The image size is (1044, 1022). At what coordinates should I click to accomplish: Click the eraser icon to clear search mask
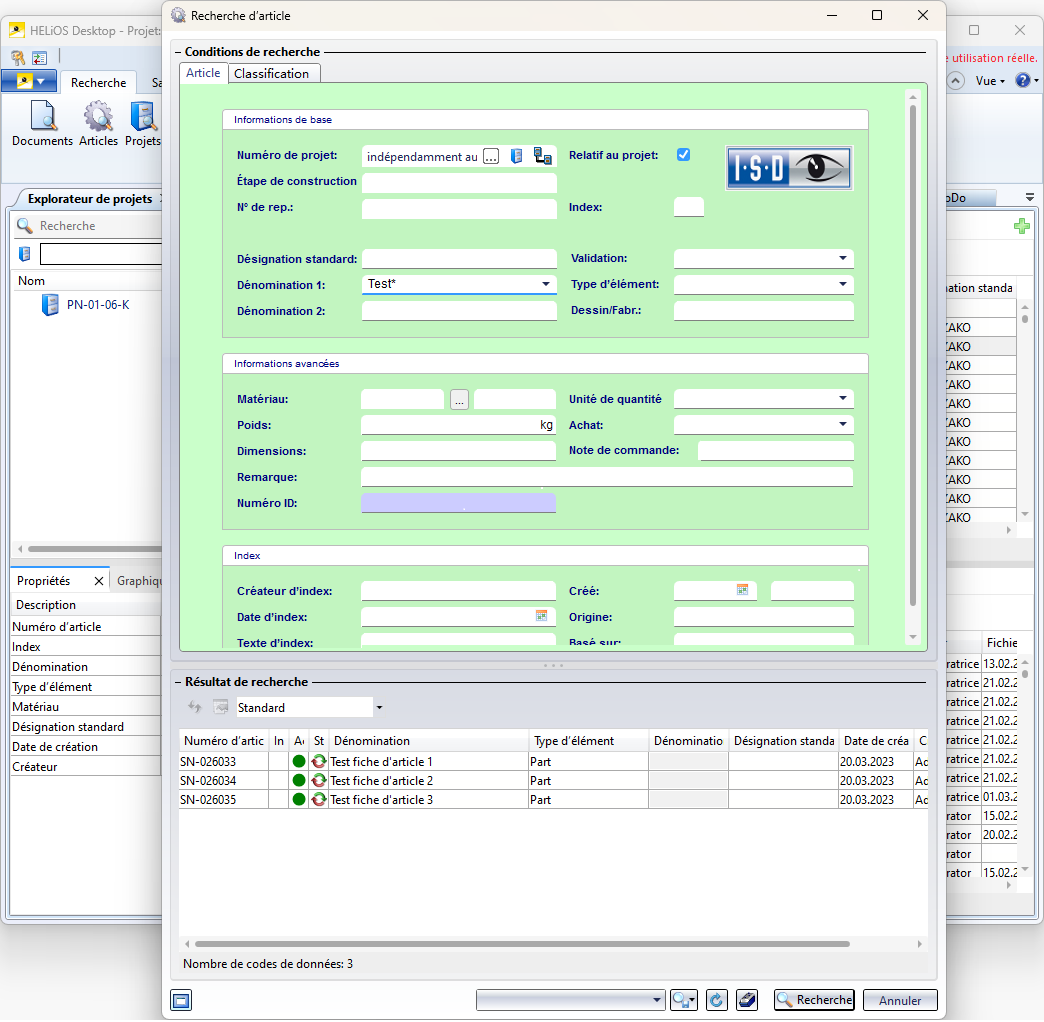[x=746, y=1000]
